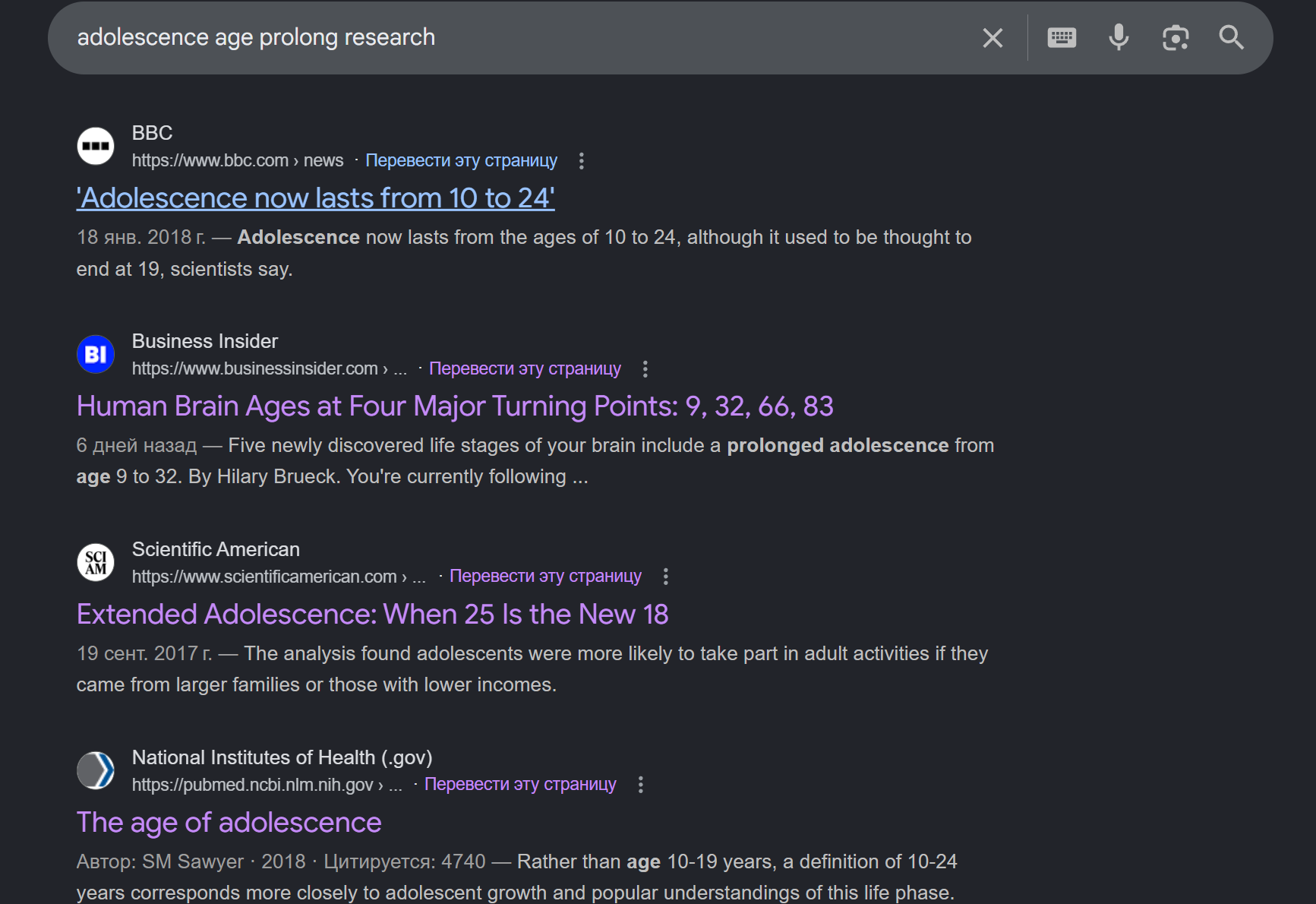The image size is (1316, 904).
Task: Show more options for the pubmed NIH result
Action: (640, 785)
